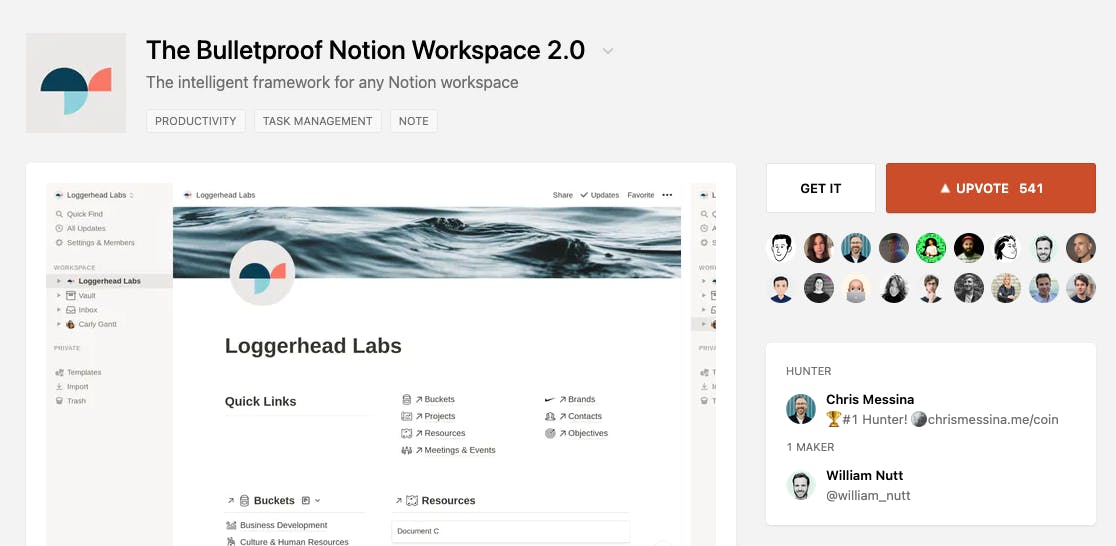
Task: Upvote the product with 541 votes
Action: [x=991, y=188]
